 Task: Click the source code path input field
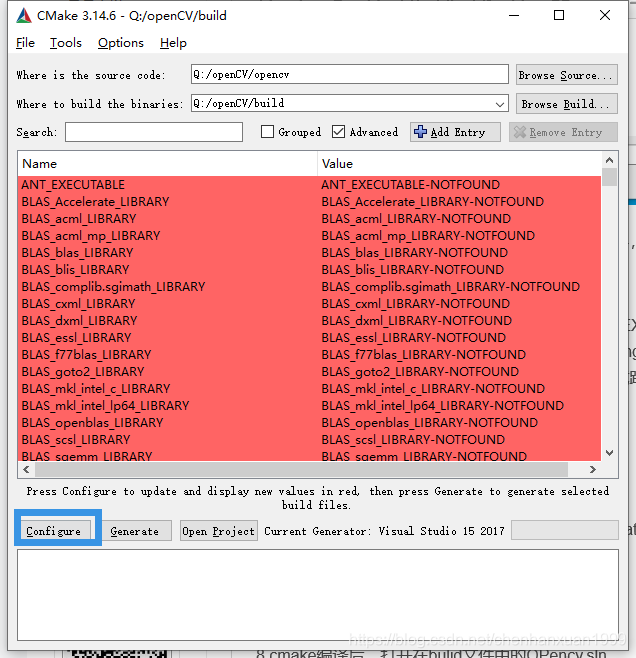349,75
